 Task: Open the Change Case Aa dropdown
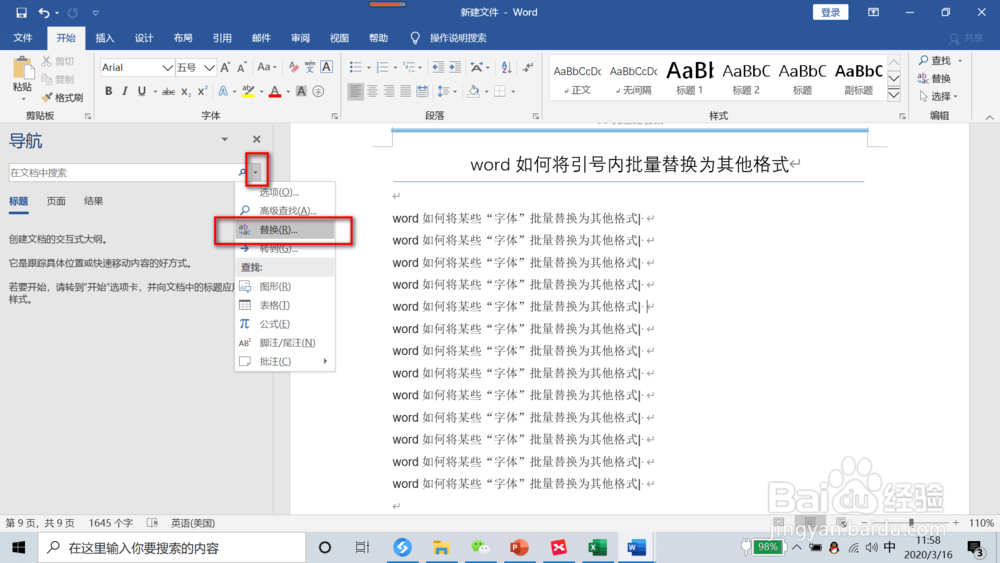(267, 67)
